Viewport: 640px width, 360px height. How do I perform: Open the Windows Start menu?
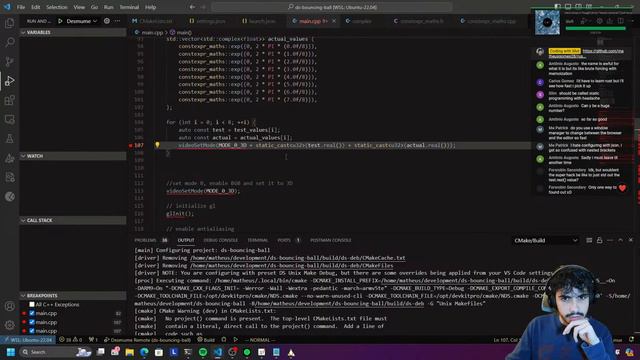pyautogui.click(x=11, y=352)
